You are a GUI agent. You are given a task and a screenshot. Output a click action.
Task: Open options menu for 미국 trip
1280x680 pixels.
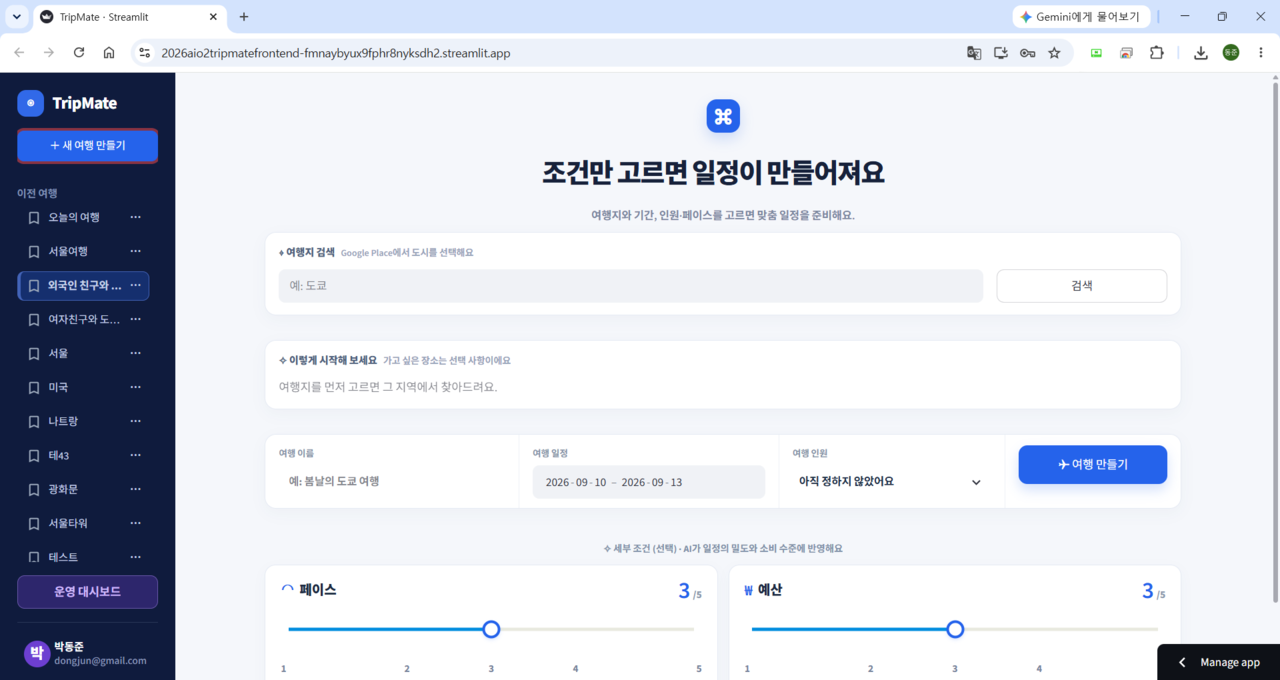[x=136, y=387]
